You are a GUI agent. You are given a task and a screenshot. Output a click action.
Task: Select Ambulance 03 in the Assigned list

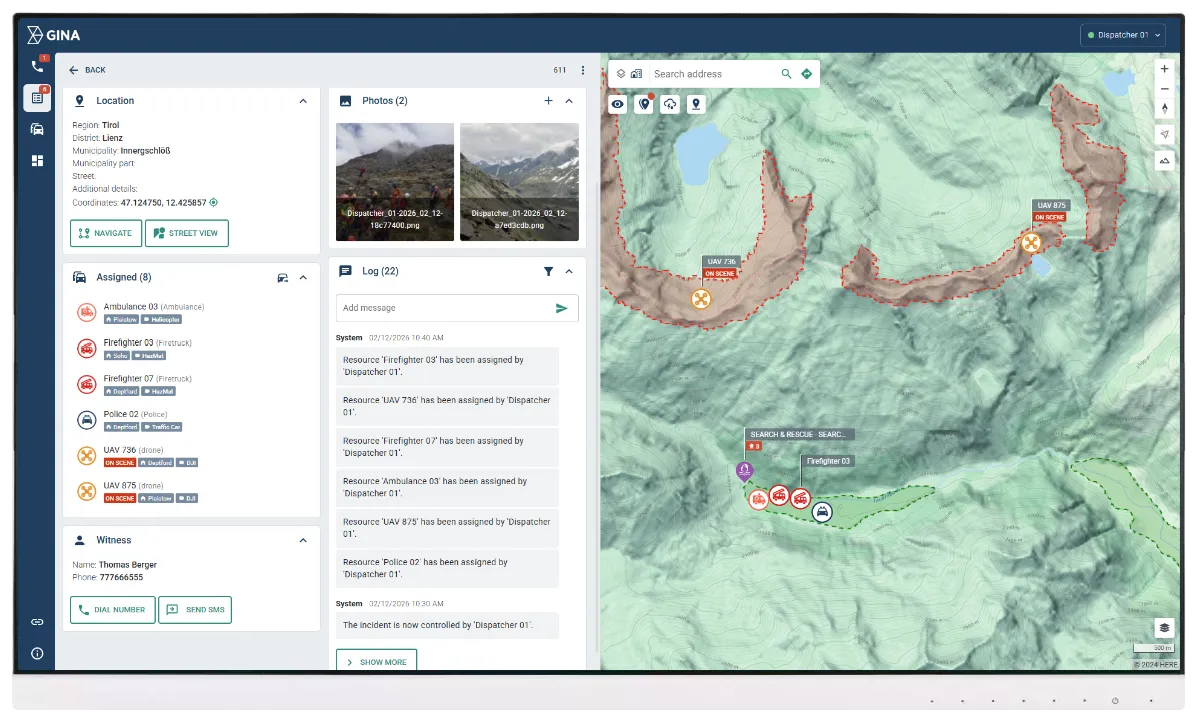point(130,307)
